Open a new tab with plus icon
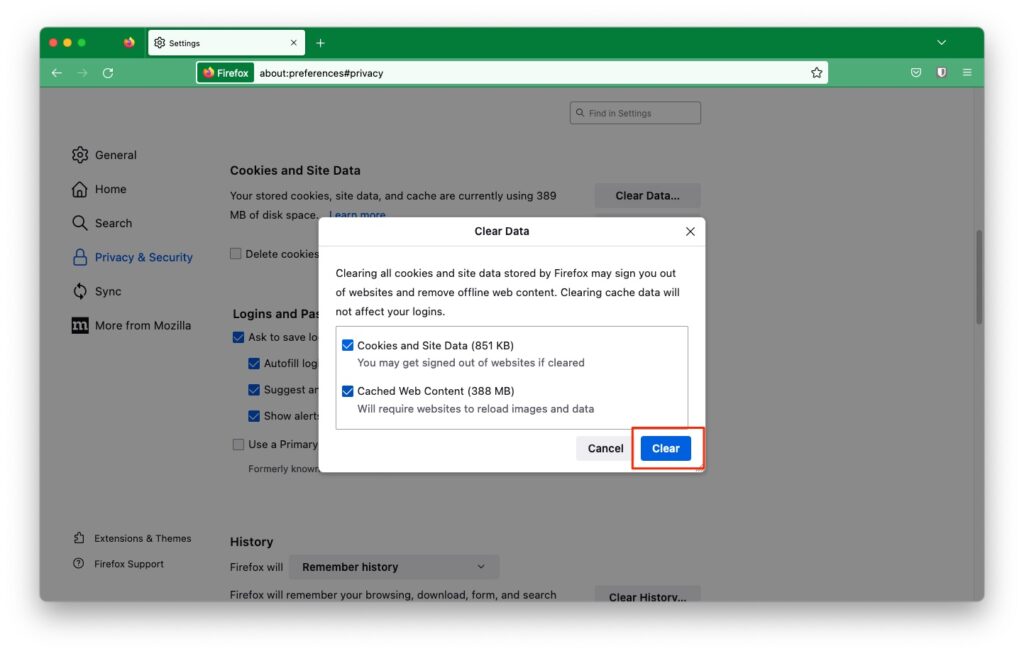The image size is (1024, 654). click(x=321, y=43)
